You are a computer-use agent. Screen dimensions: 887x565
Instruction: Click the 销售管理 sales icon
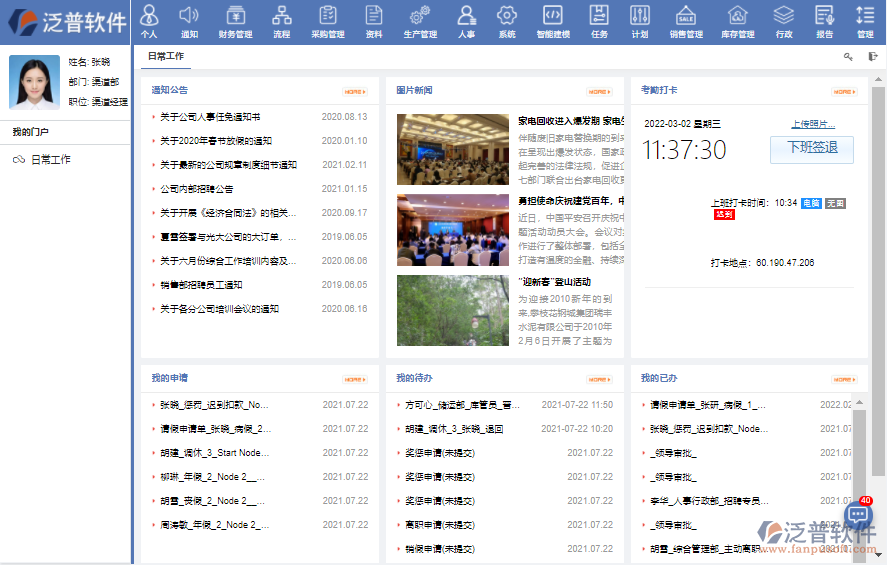[685, 21]
